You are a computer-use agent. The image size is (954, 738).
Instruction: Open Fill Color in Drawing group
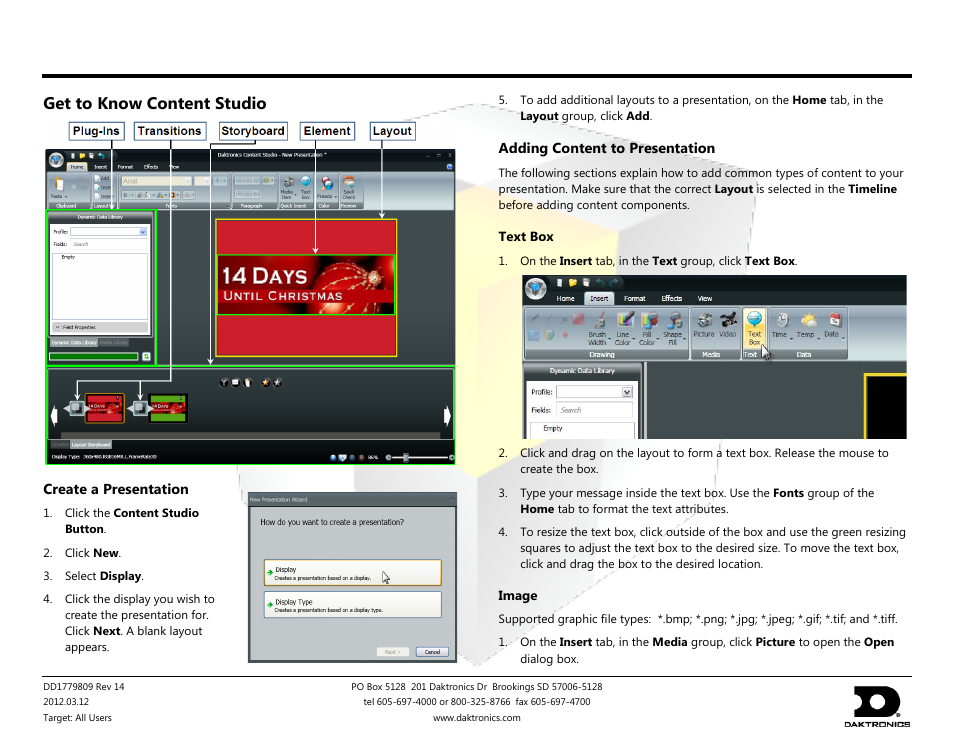point(648,329)
